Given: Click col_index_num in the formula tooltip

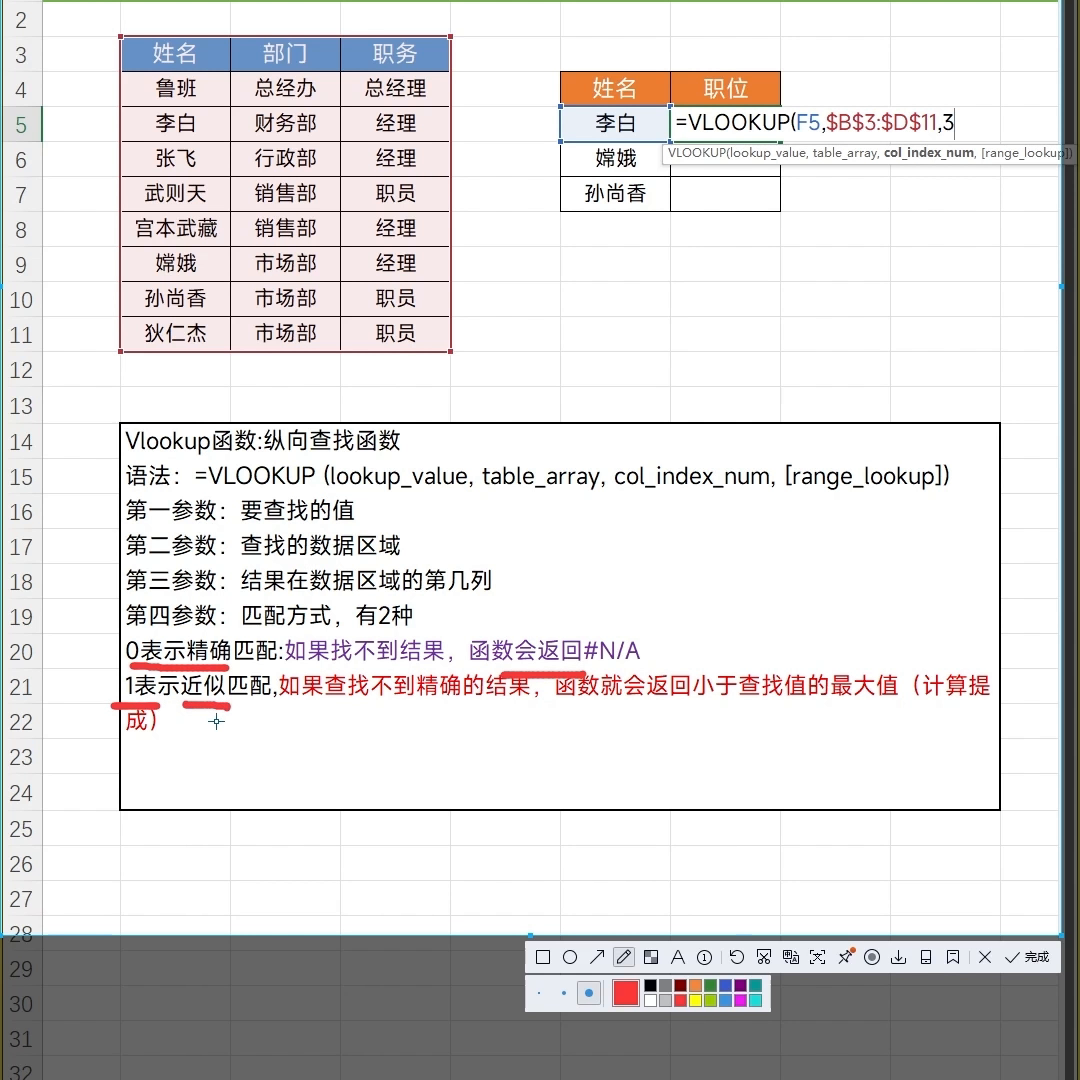Looking at the screenshot, I should pos(928,153).
